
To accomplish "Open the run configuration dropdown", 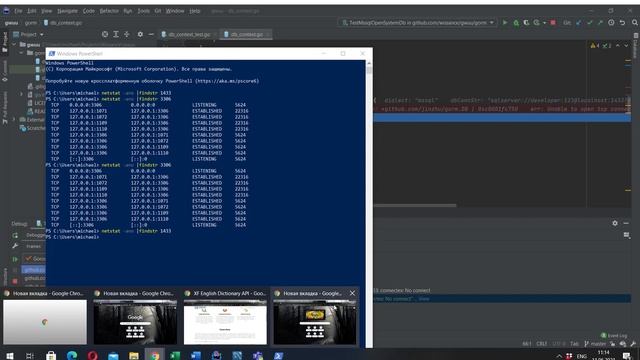I will [417, 23].
